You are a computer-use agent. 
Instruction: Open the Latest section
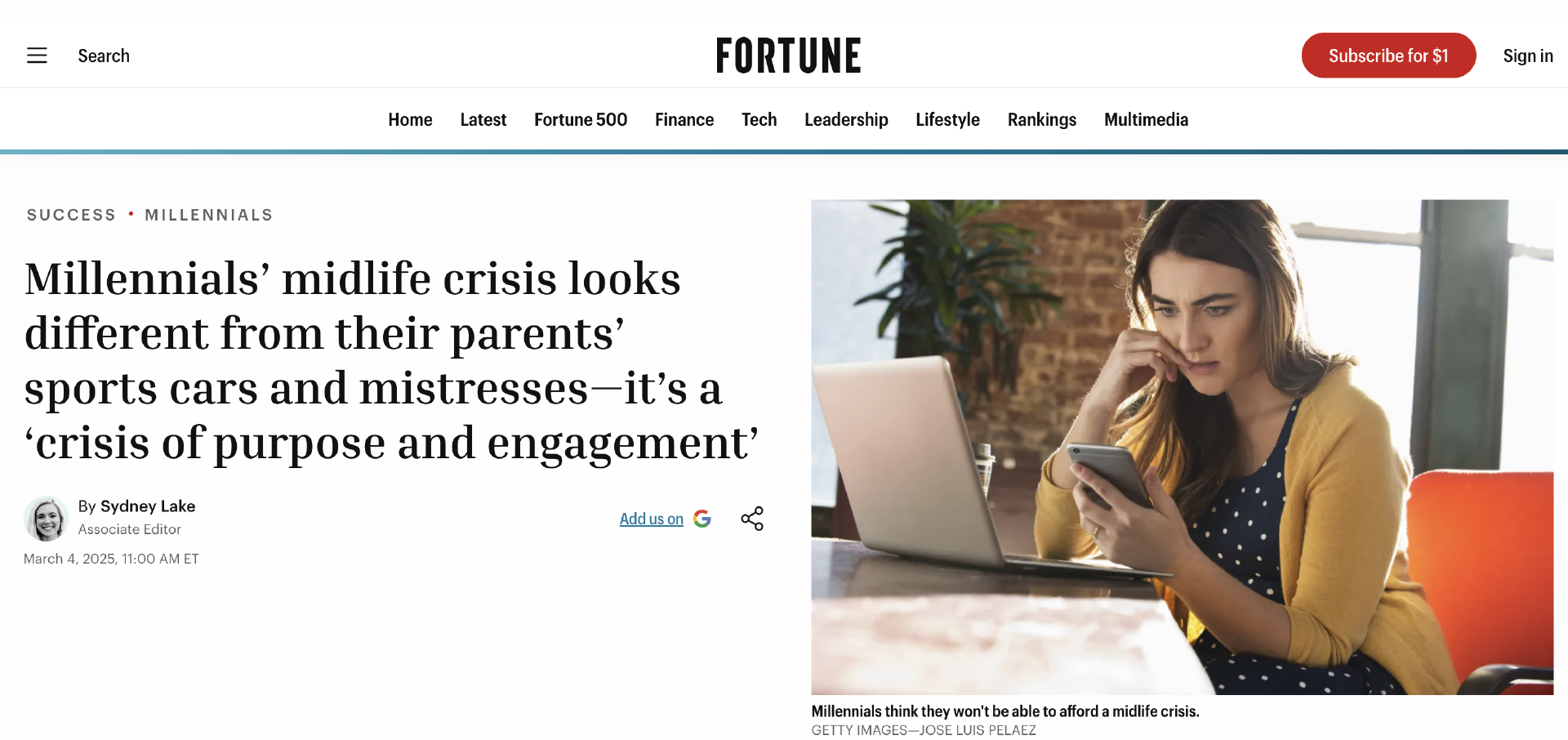tap(483, 120)
